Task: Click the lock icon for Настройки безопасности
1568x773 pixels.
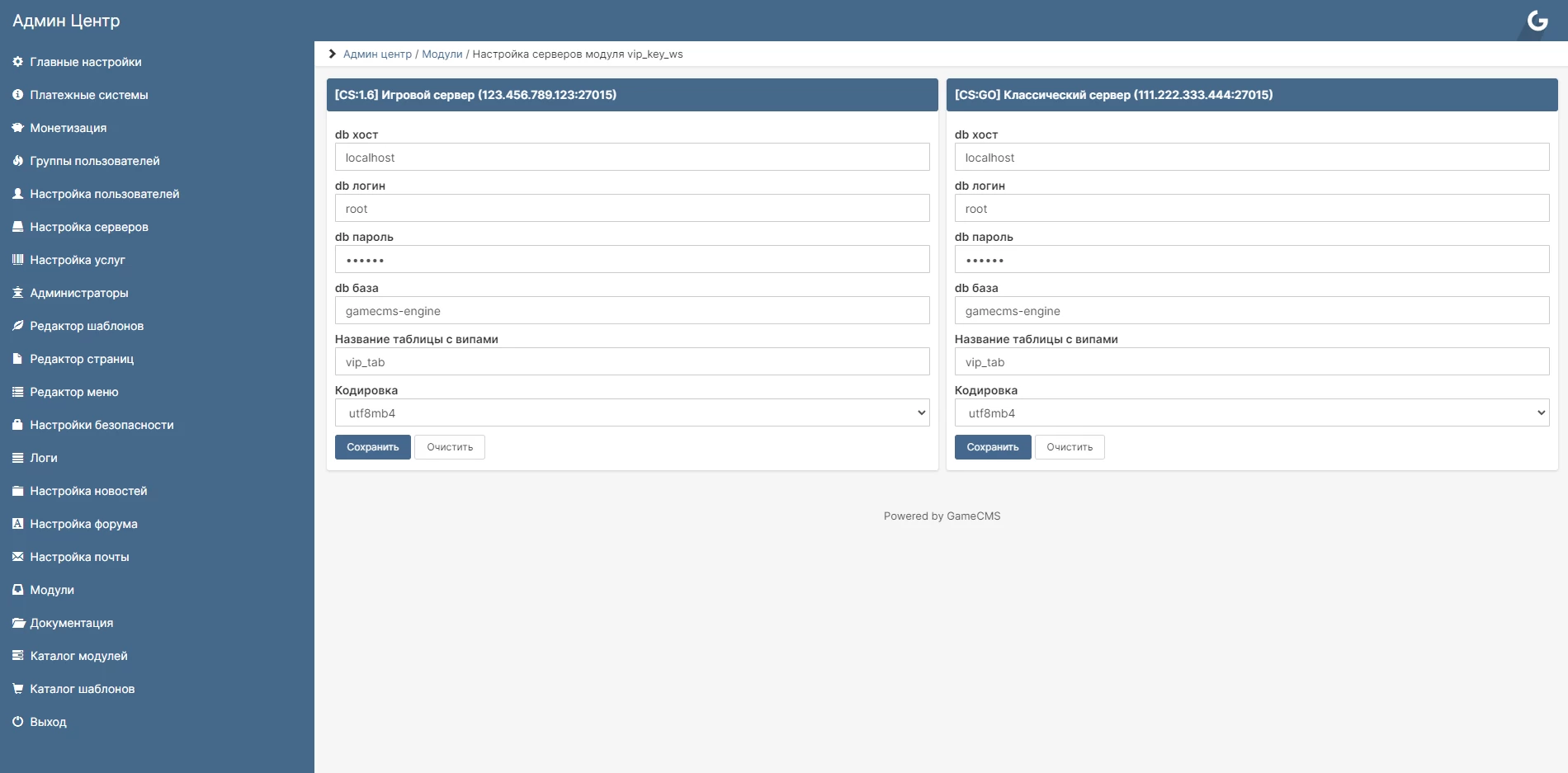Action: click(17, 425)
